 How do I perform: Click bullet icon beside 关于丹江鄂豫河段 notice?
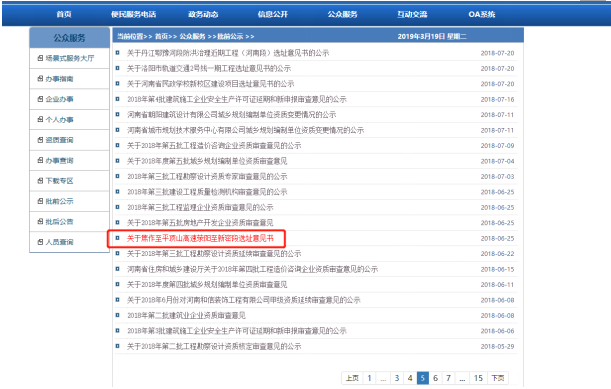click(117, 53)
